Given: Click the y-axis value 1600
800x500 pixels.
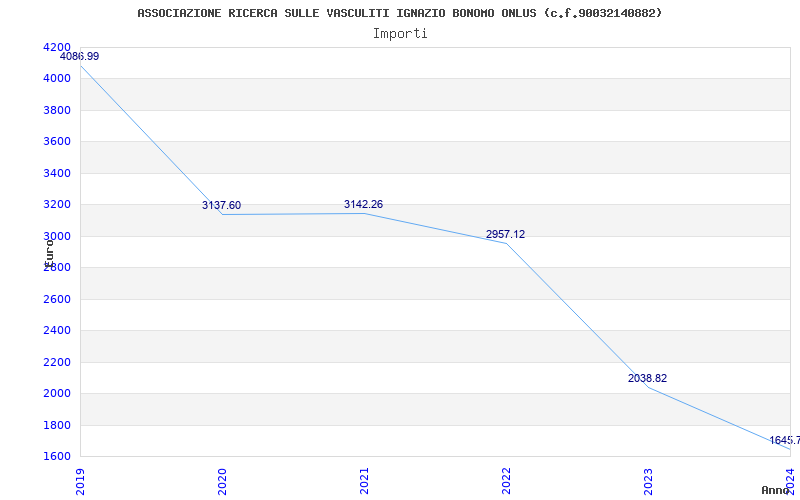Looking at the screenshot, I should pyautogui.click(x=57, y=456).
